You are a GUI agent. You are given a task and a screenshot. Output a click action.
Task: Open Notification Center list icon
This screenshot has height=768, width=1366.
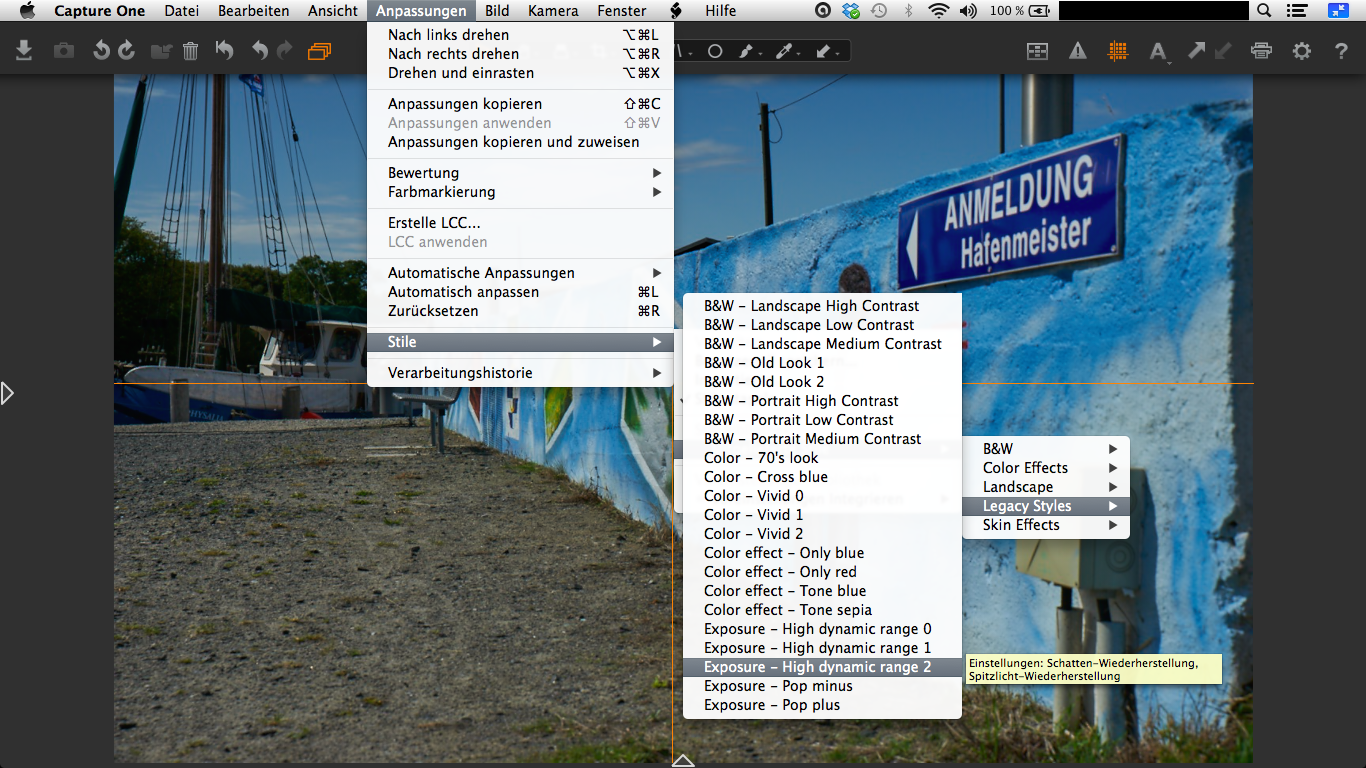(x=1297, y=11)
